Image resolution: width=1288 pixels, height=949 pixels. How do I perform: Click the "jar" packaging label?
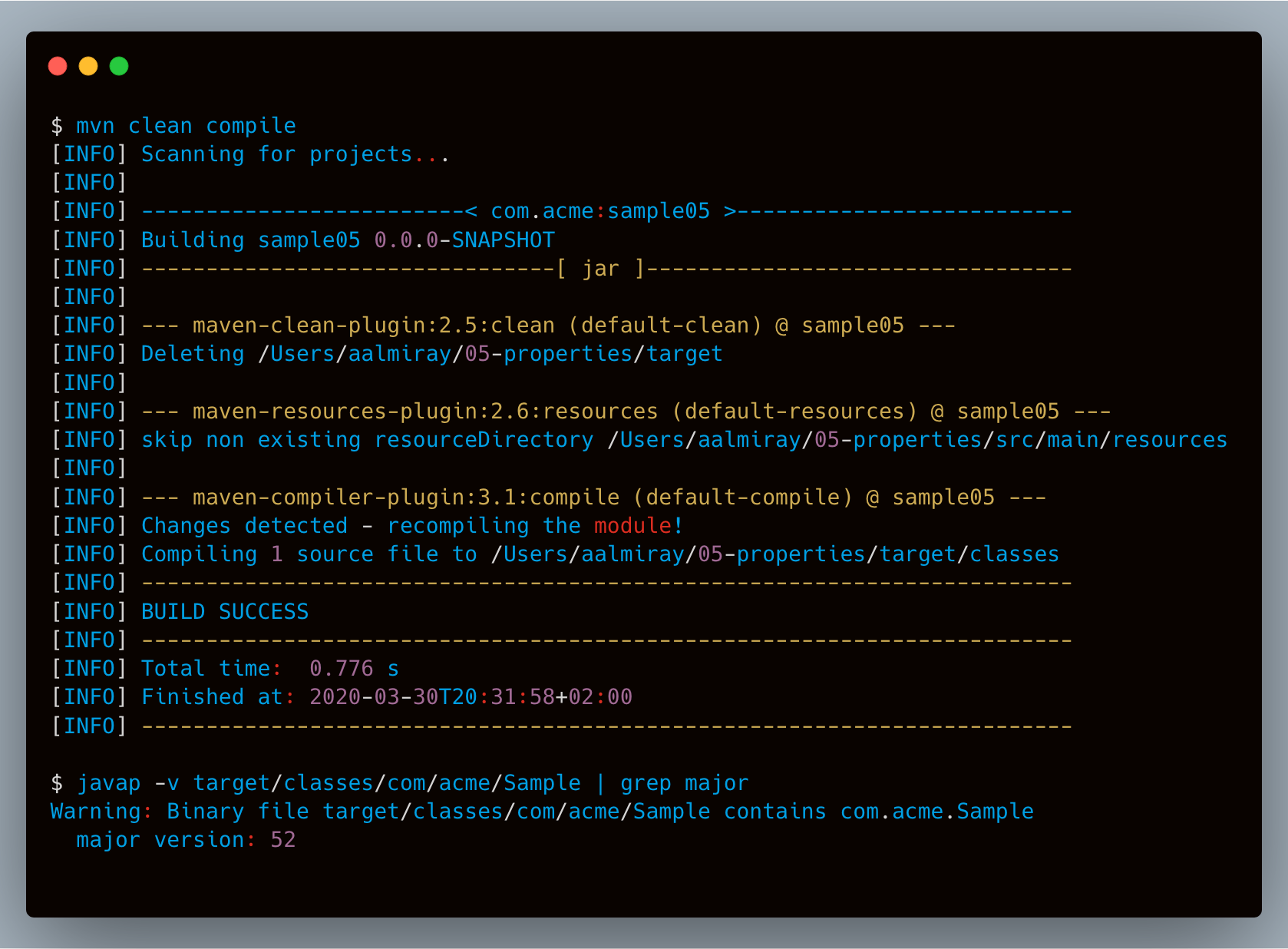click(x=600, y=269)
